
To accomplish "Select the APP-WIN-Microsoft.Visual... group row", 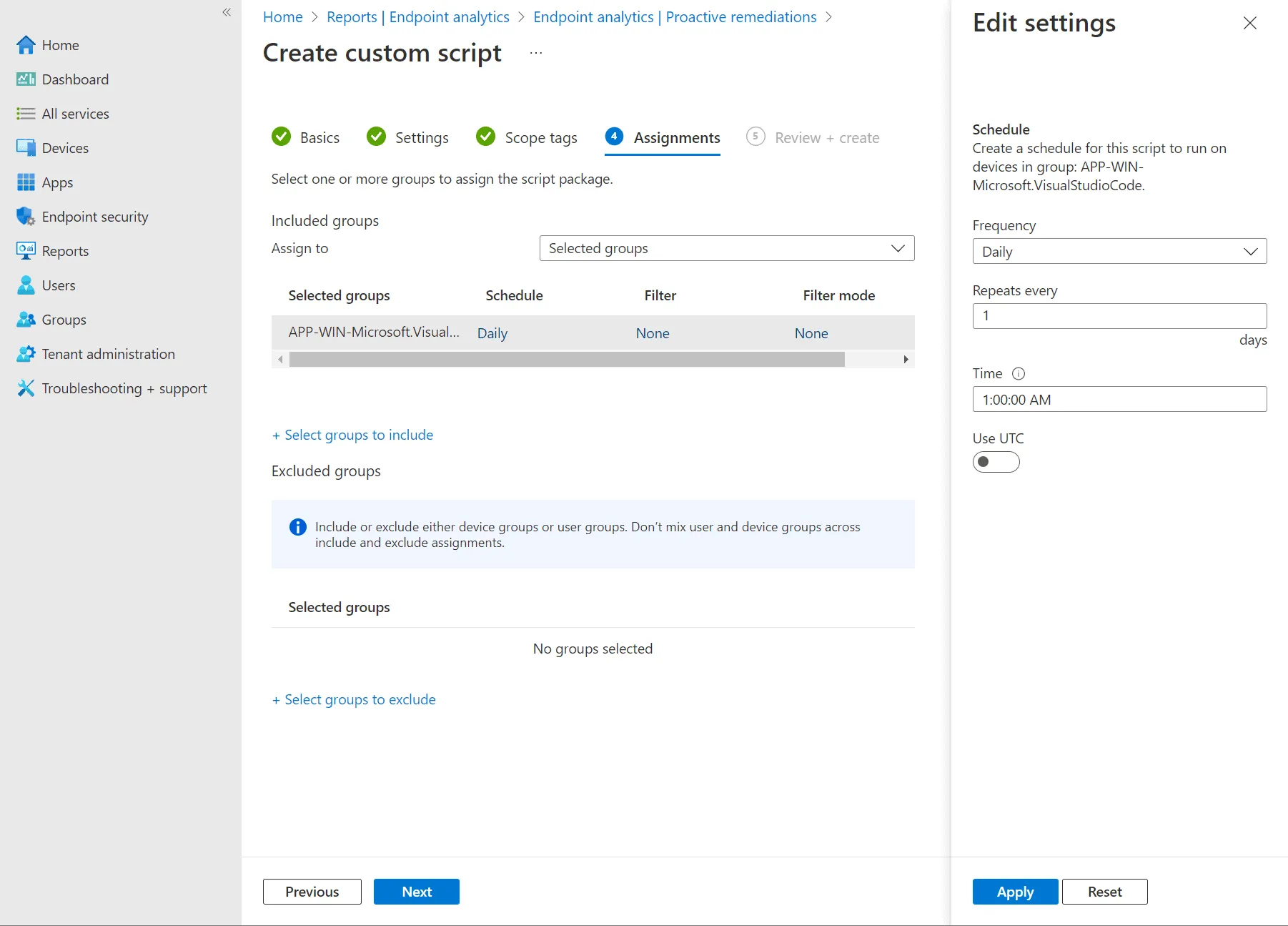I will pos(593,333).
